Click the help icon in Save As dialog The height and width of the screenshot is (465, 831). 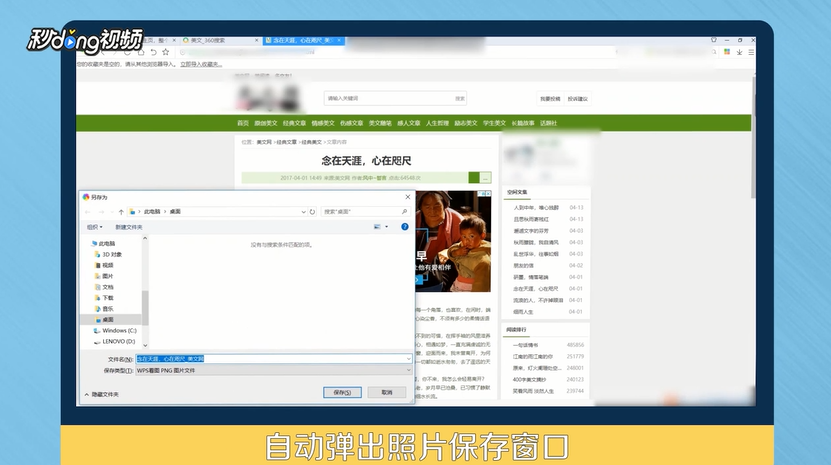[x=405, y=226]
